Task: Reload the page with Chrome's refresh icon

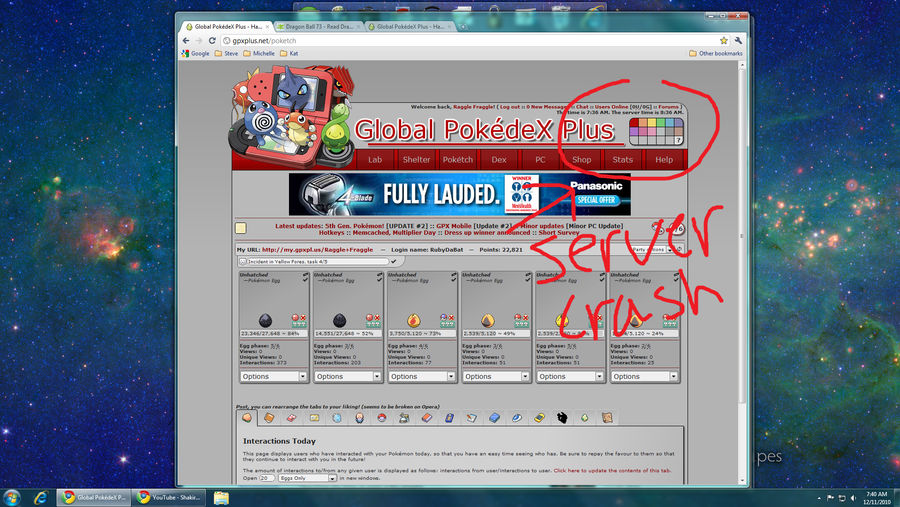Action: coord(212,41)
